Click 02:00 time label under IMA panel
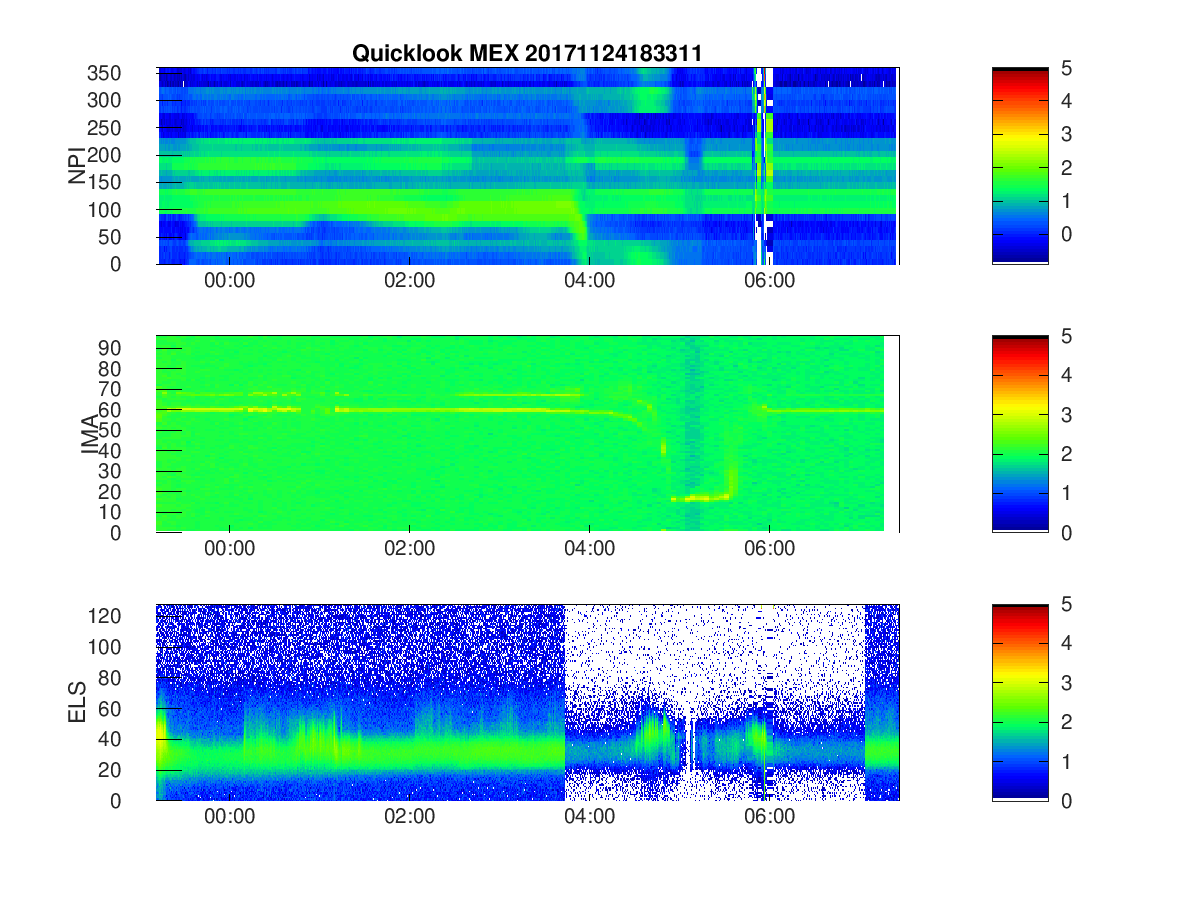This screenshot has width=1200, height=900. (410, 549)
